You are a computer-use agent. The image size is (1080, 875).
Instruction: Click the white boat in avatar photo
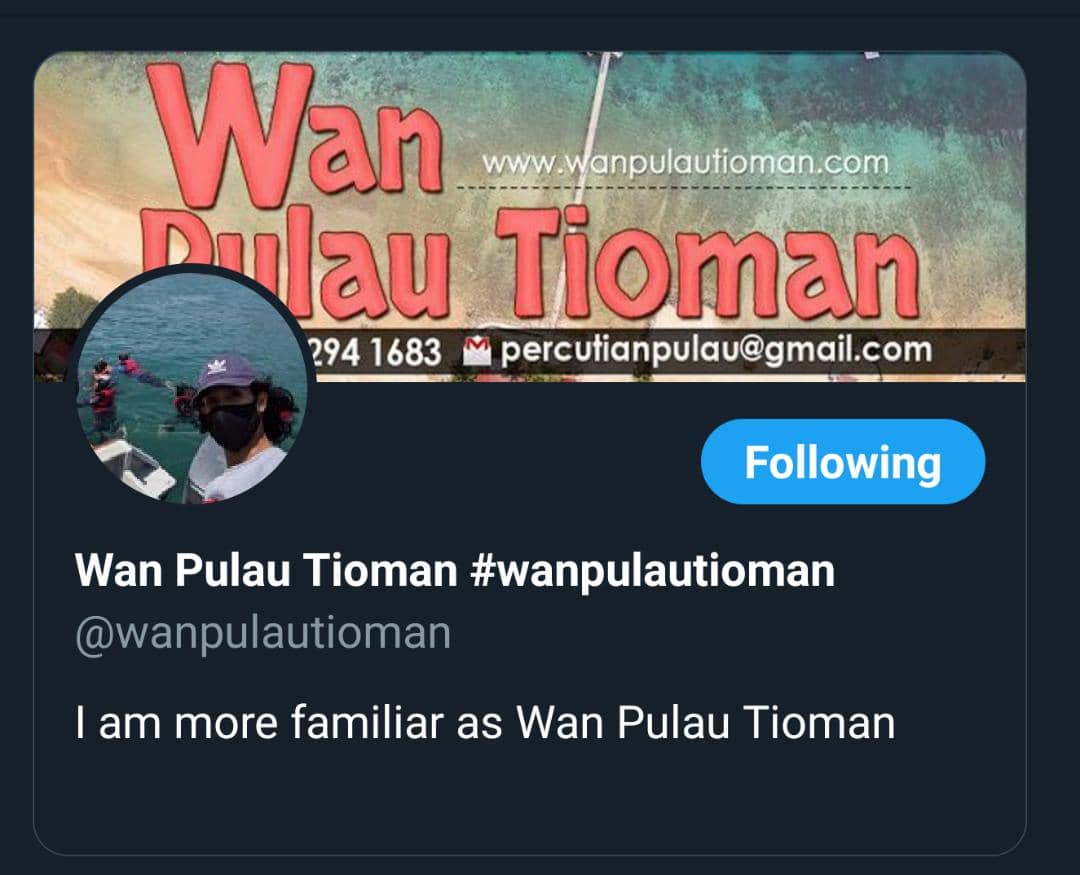[136, 469]
